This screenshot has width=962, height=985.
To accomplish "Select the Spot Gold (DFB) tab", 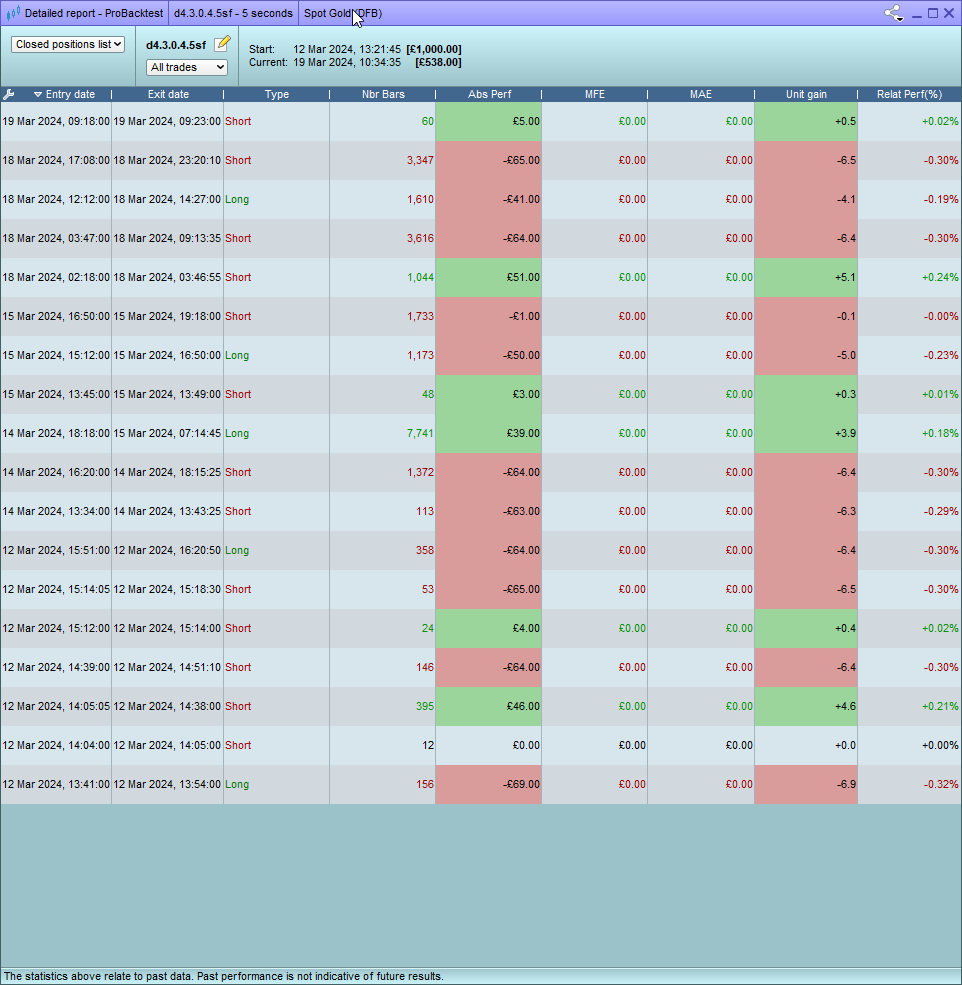I will 343,13.
